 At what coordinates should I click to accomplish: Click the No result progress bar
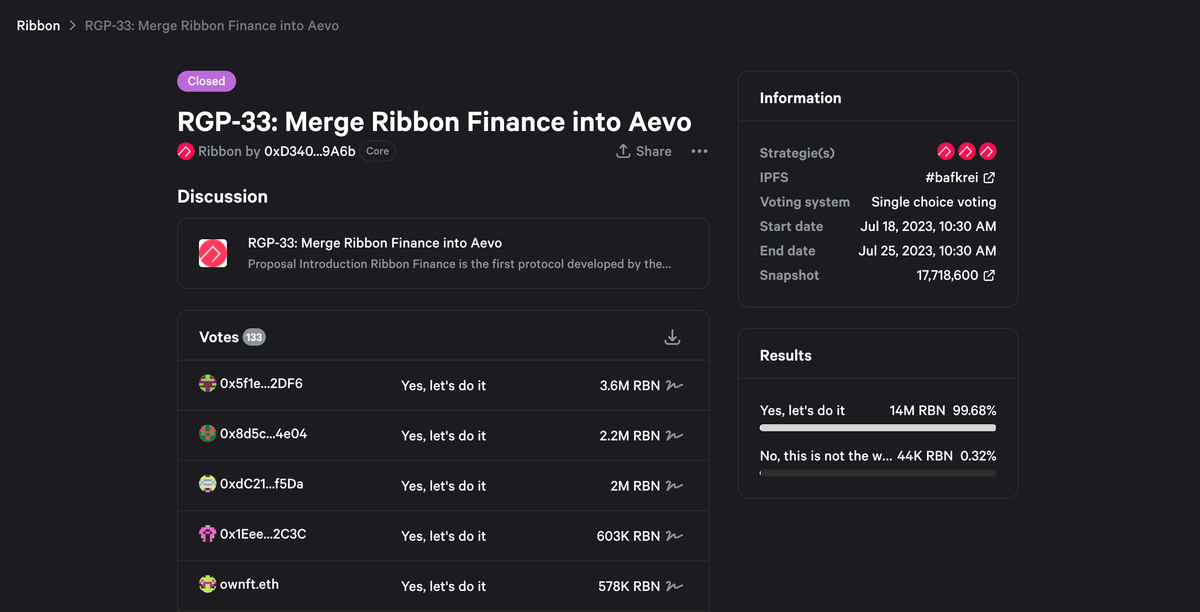pyautogui.click(x=878, y=473)
